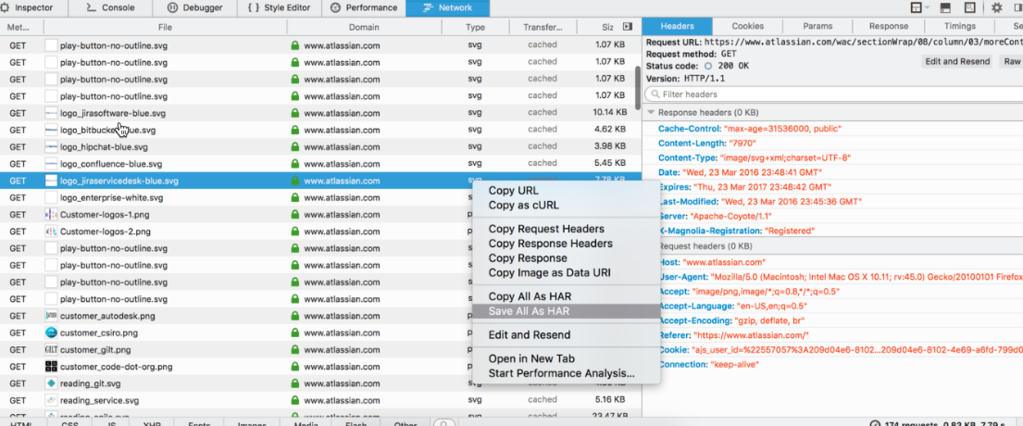The image size is (1023, 426).
Task: Open the Style Editor tab
Action: click(278, 8)
